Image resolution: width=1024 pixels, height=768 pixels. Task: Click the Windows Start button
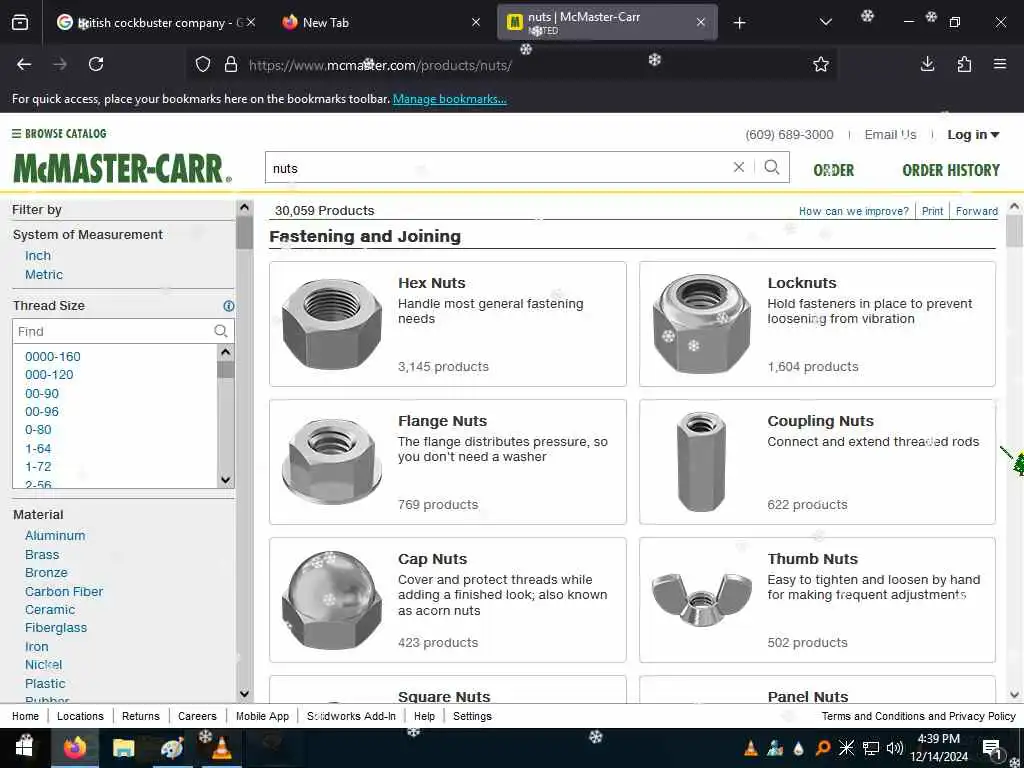tap(25, 747)
